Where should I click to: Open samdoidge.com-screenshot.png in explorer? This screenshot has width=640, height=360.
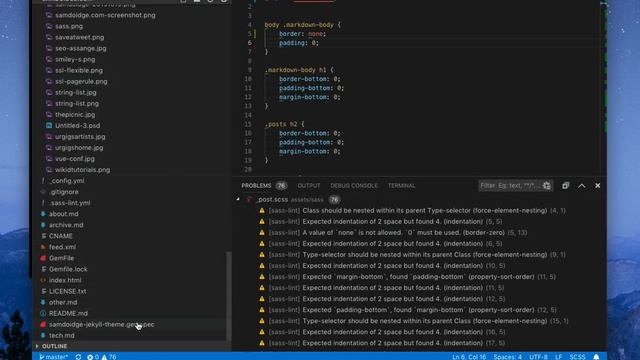coord(105,15)
